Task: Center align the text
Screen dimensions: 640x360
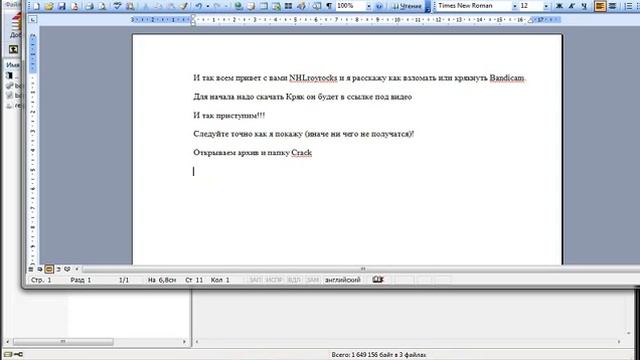Action: 612,6
